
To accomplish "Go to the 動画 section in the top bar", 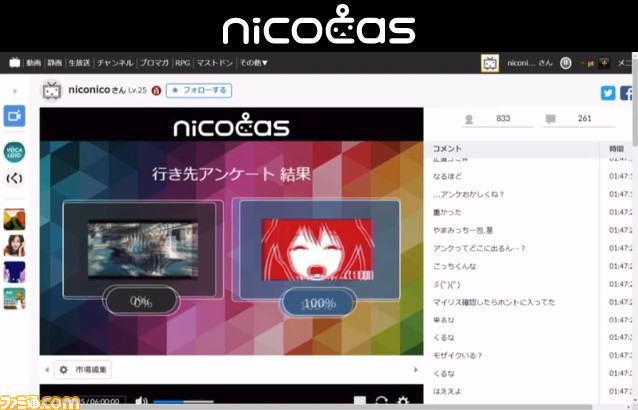I will click(x=34, y=63).
